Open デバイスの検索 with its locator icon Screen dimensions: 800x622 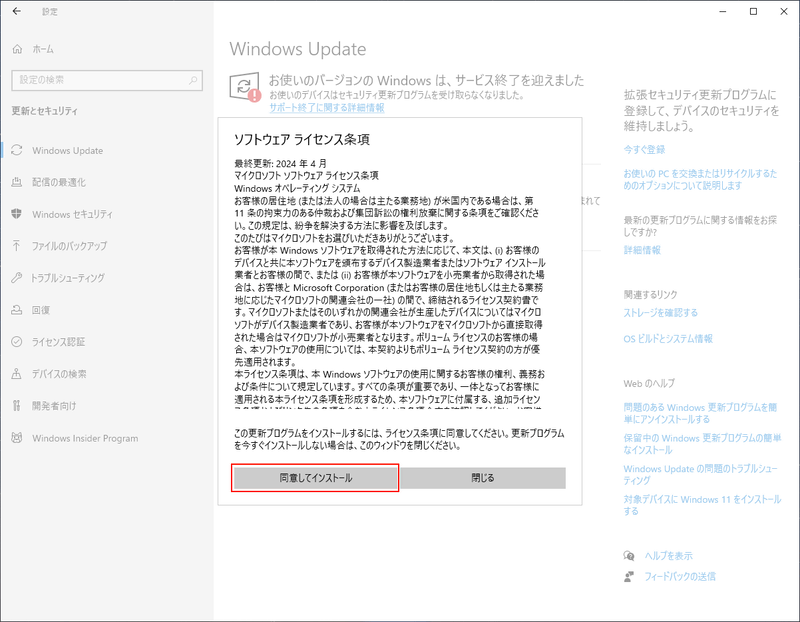click(x=16, y=374)
